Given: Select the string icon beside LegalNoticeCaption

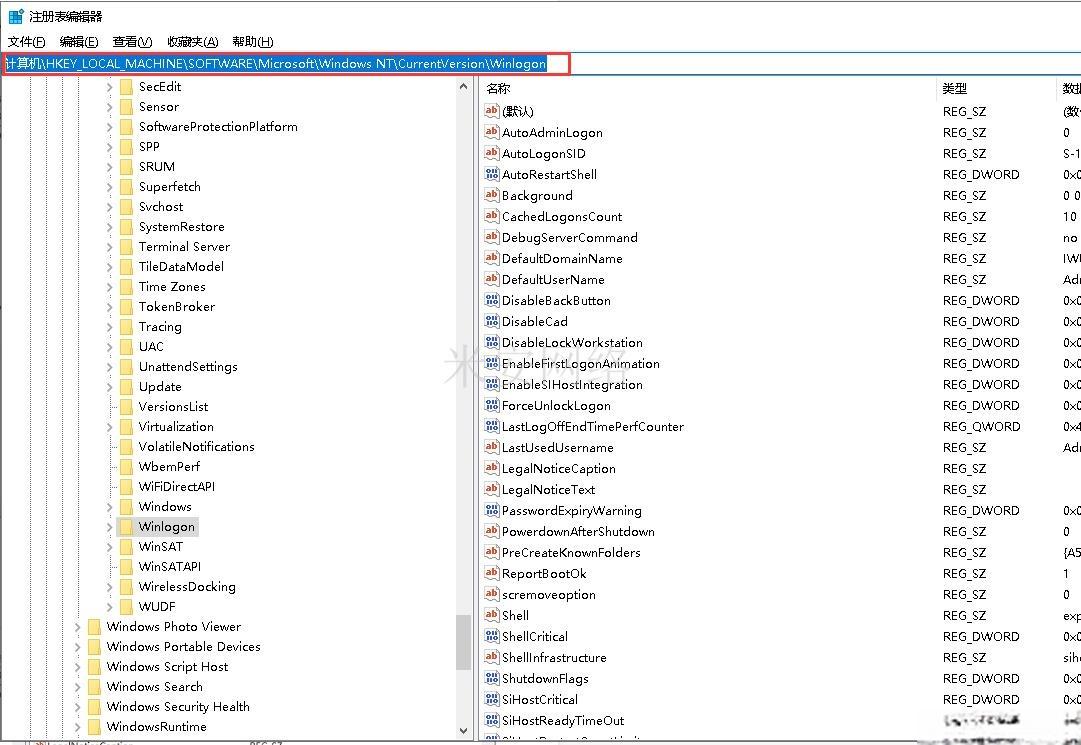Looking at the screenshot, I should pos(492,469).
